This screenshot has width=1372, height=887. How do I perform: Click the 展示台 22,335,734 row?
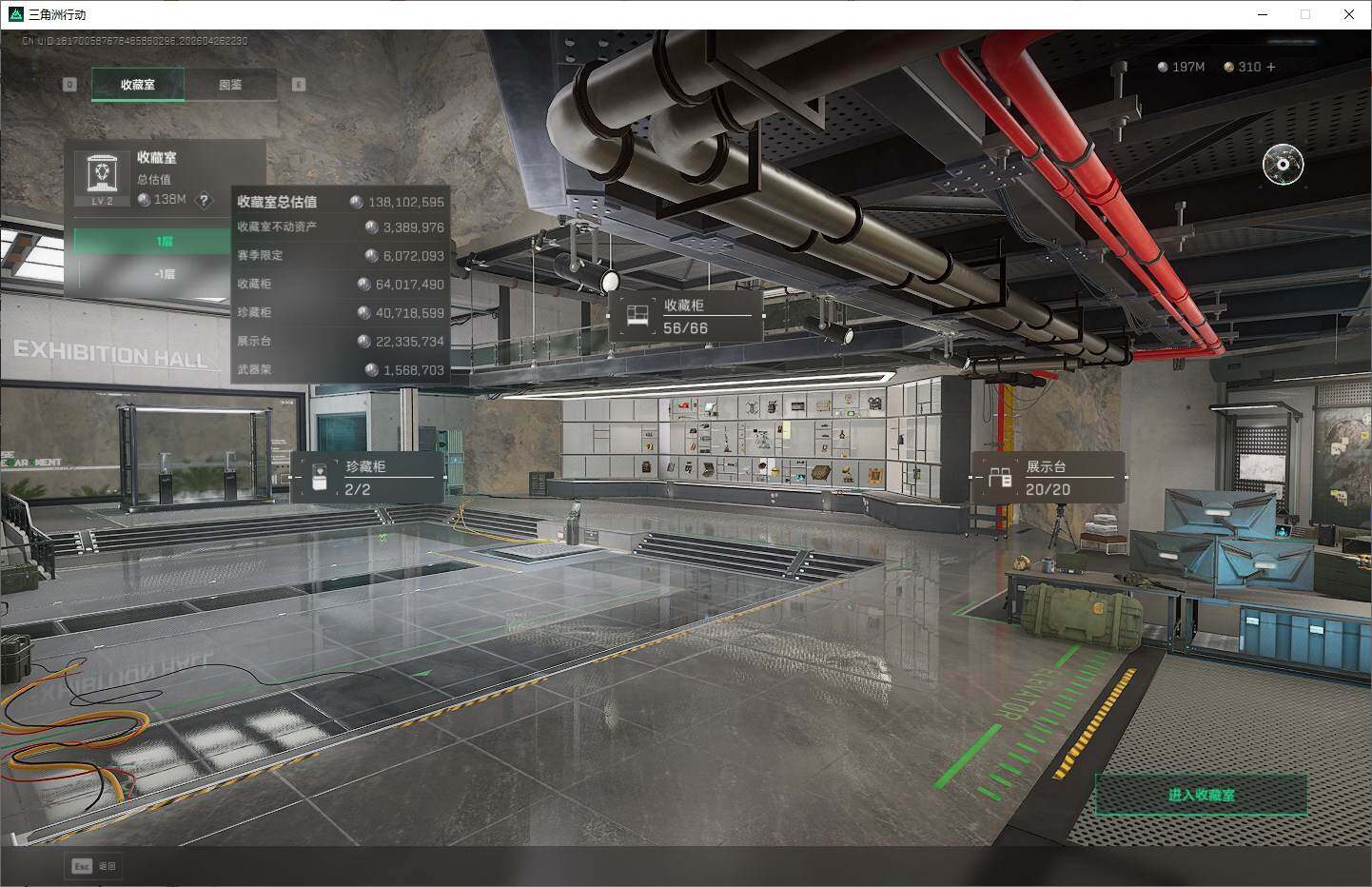[341, 342]
